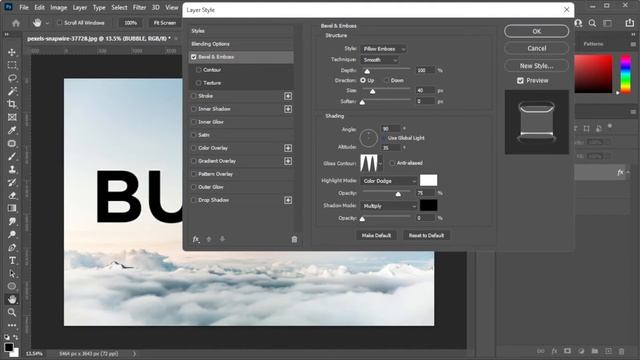Open the Technique dropdown showing Smooth
The image size is (640, 360).
[379, 60]
